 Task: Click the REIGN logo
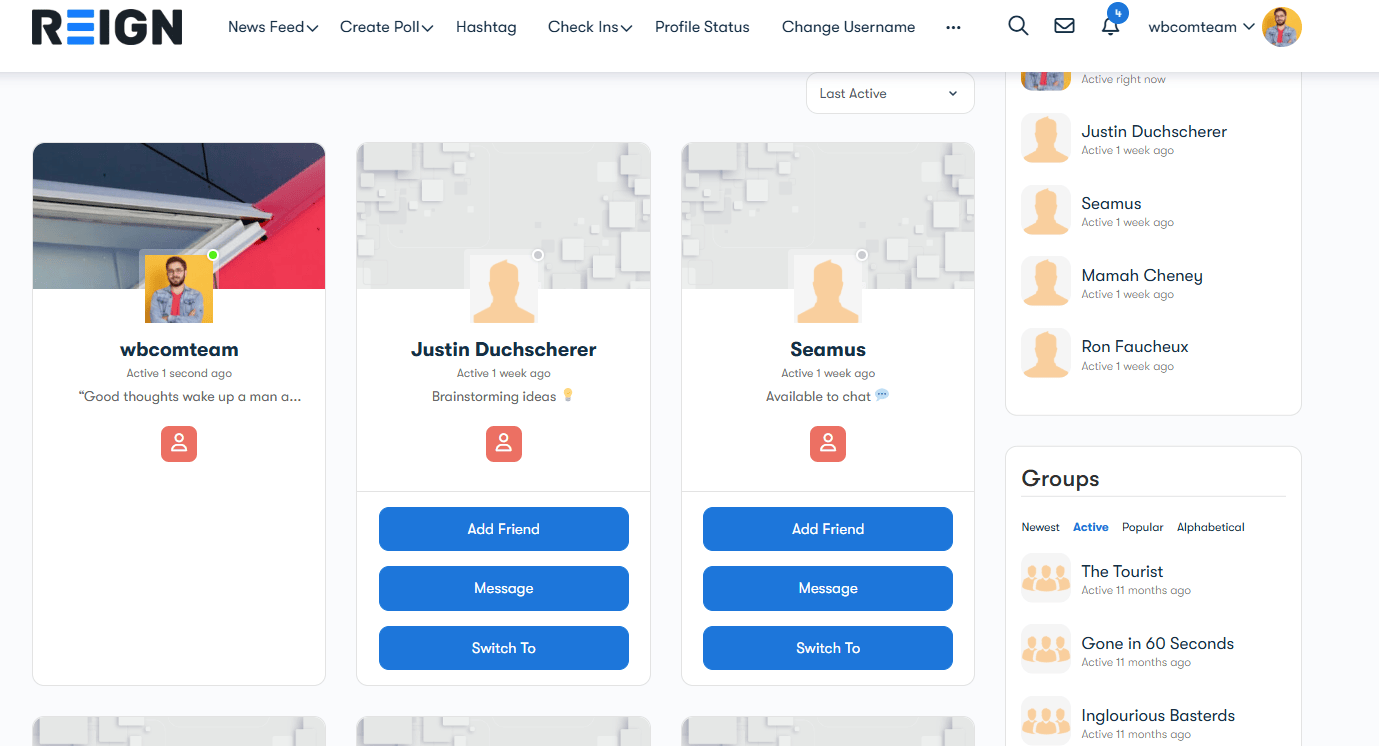[107, 28]
